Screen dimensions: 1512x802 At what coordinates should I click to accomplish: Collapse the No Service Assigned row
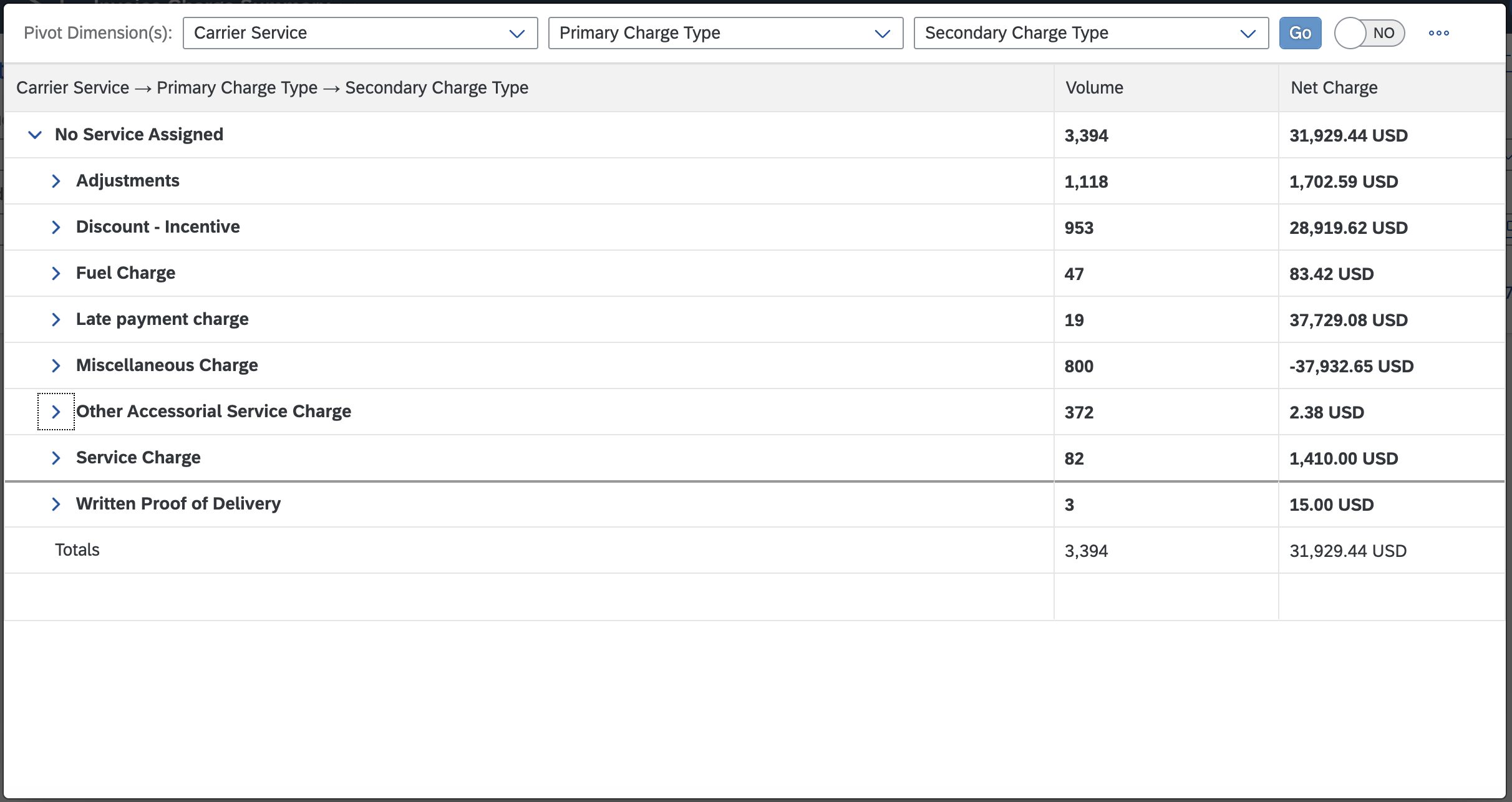pyautogui.click(x=35, y=135)
